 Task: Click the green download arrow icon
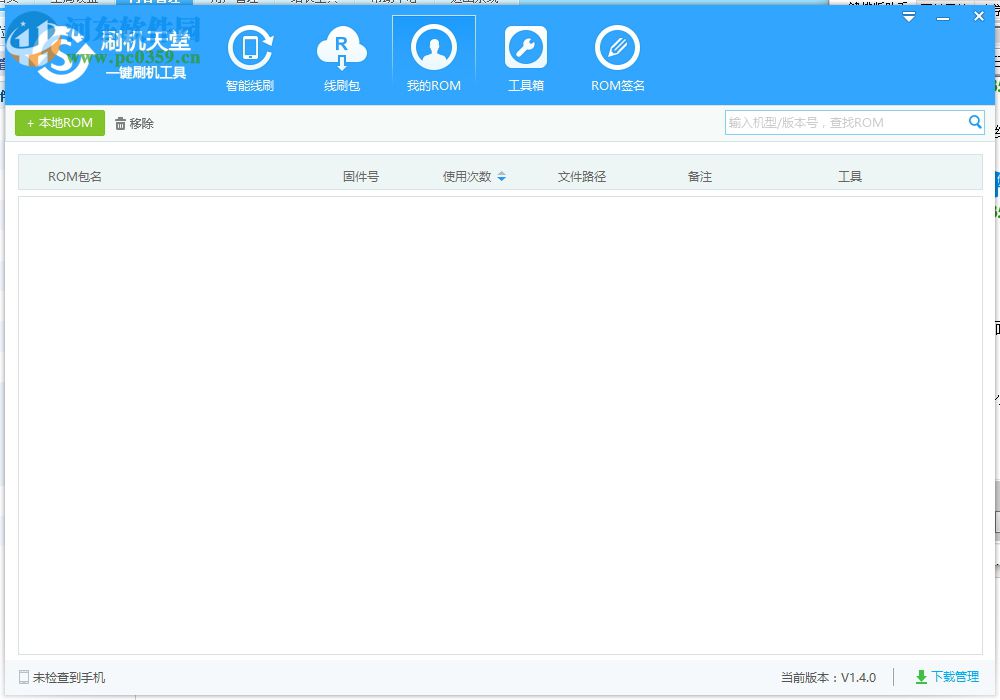(921, 677)
